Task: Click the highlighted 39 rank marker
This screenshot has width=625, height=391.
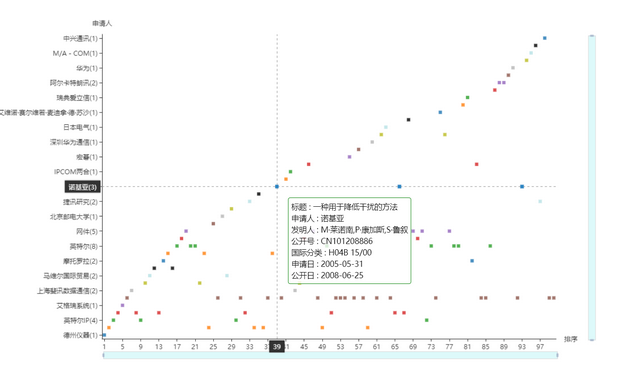Action: point(277,347)
